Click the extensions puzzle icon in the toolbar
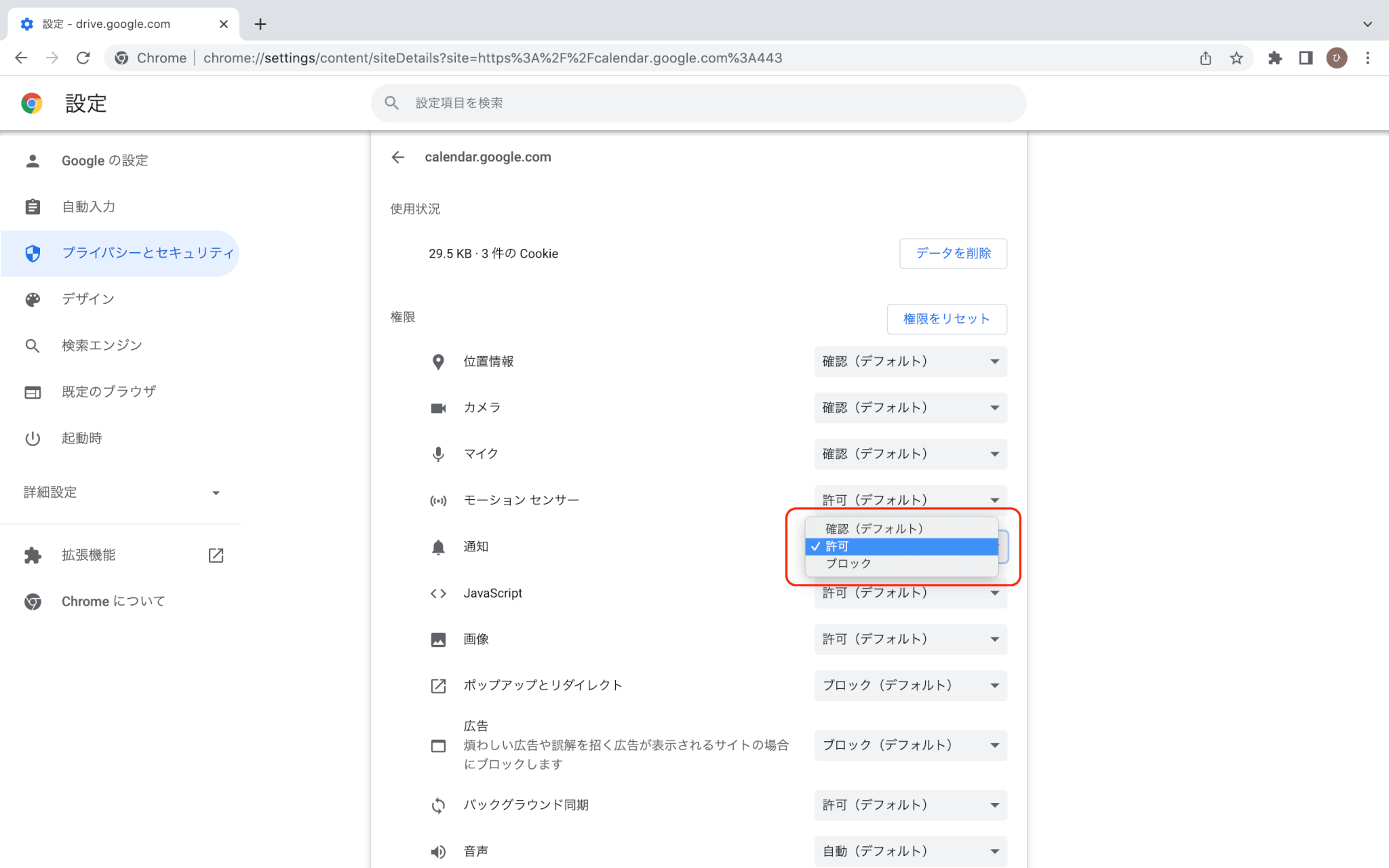1389x868 pixels. point(1276,58)
